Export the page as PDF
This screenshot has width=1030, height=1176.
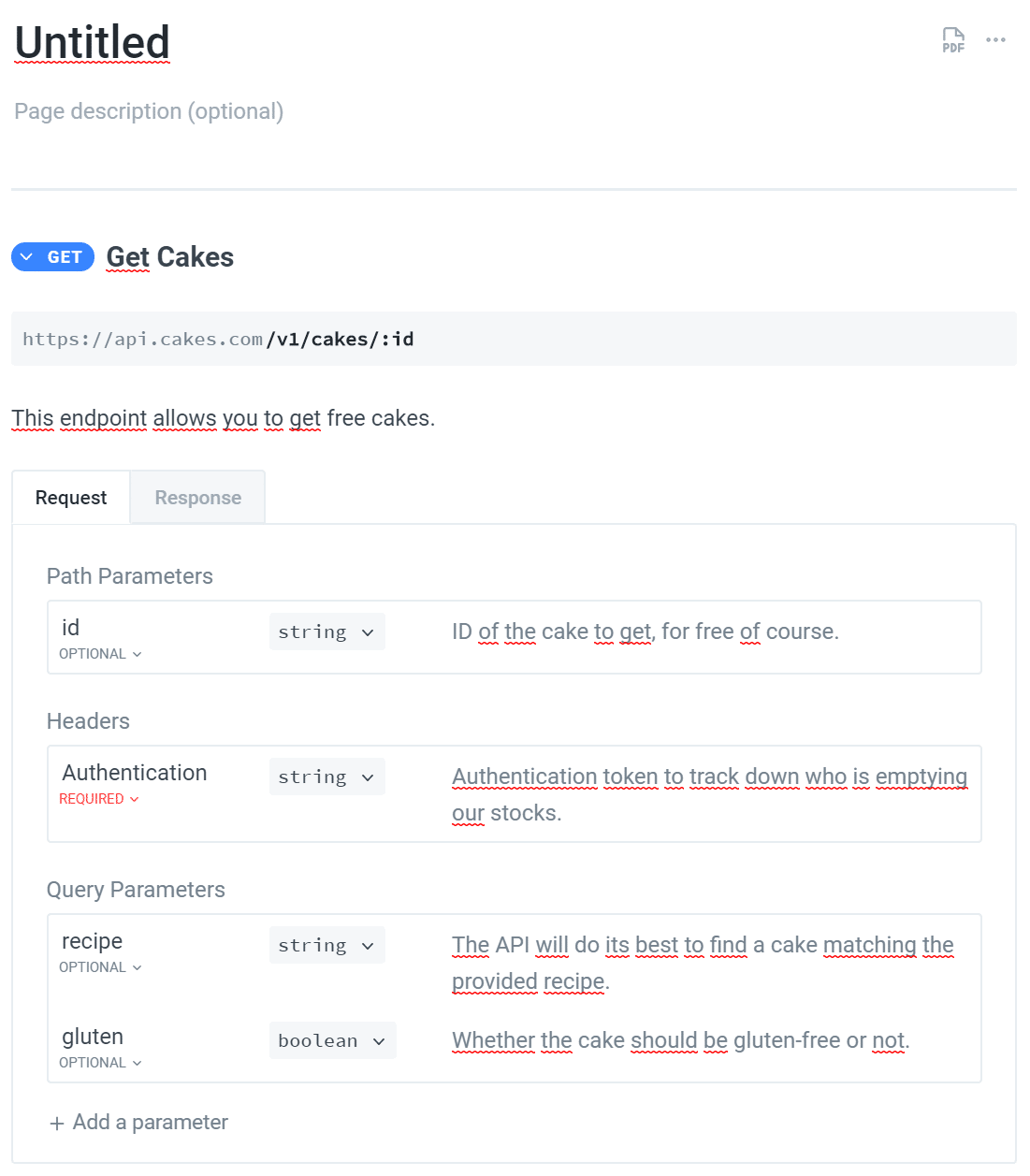click(952, 39)
